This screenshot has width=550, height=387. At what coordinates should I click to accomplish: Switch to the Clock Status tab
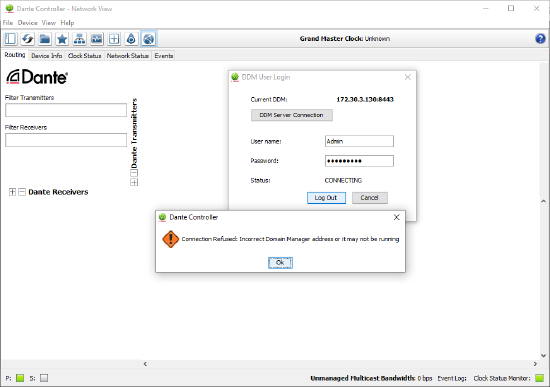(x=84, y=56)
